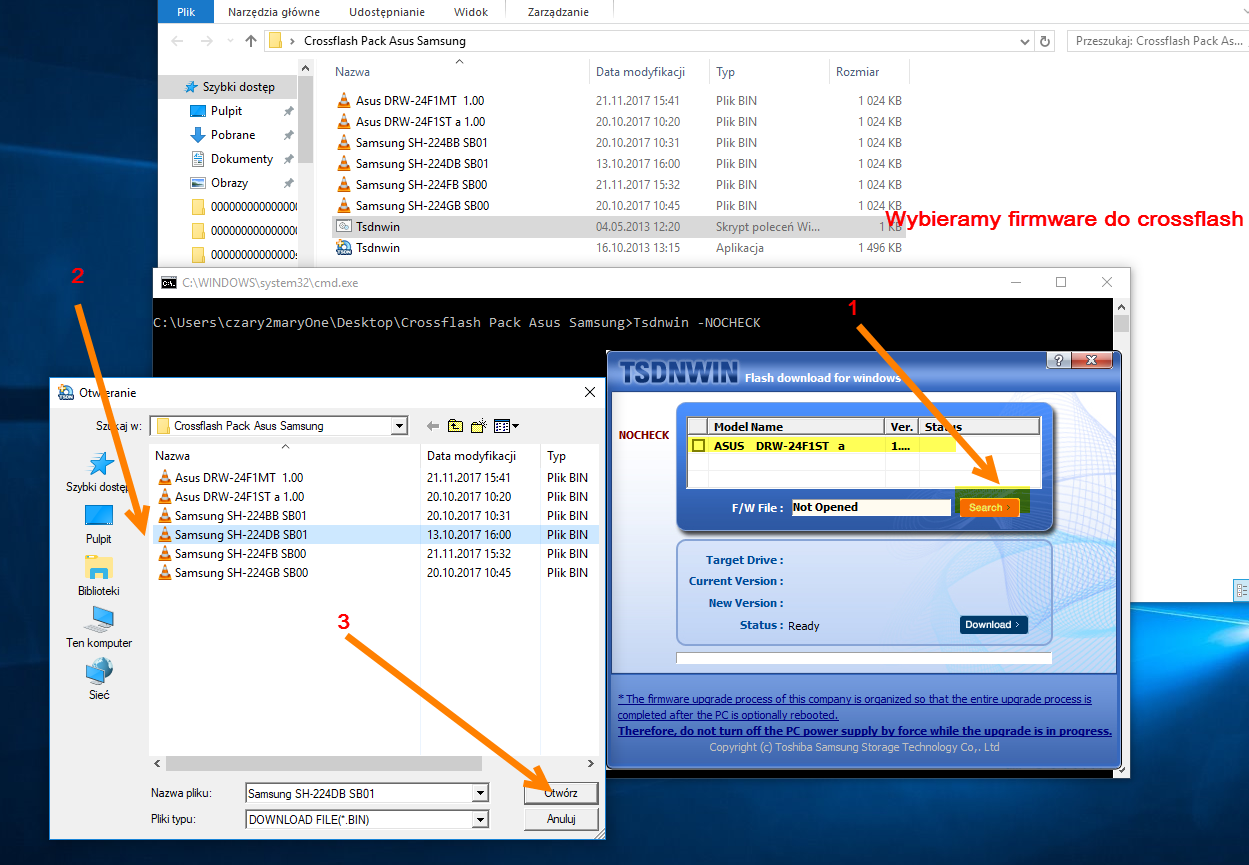Click cmd.exe window title bar icon

[169, 283]
